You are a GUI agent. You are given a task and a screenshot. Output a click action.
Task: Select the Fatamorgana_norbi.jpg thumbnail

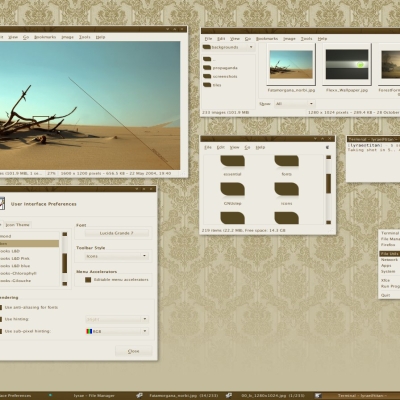(x=291, y=64)
